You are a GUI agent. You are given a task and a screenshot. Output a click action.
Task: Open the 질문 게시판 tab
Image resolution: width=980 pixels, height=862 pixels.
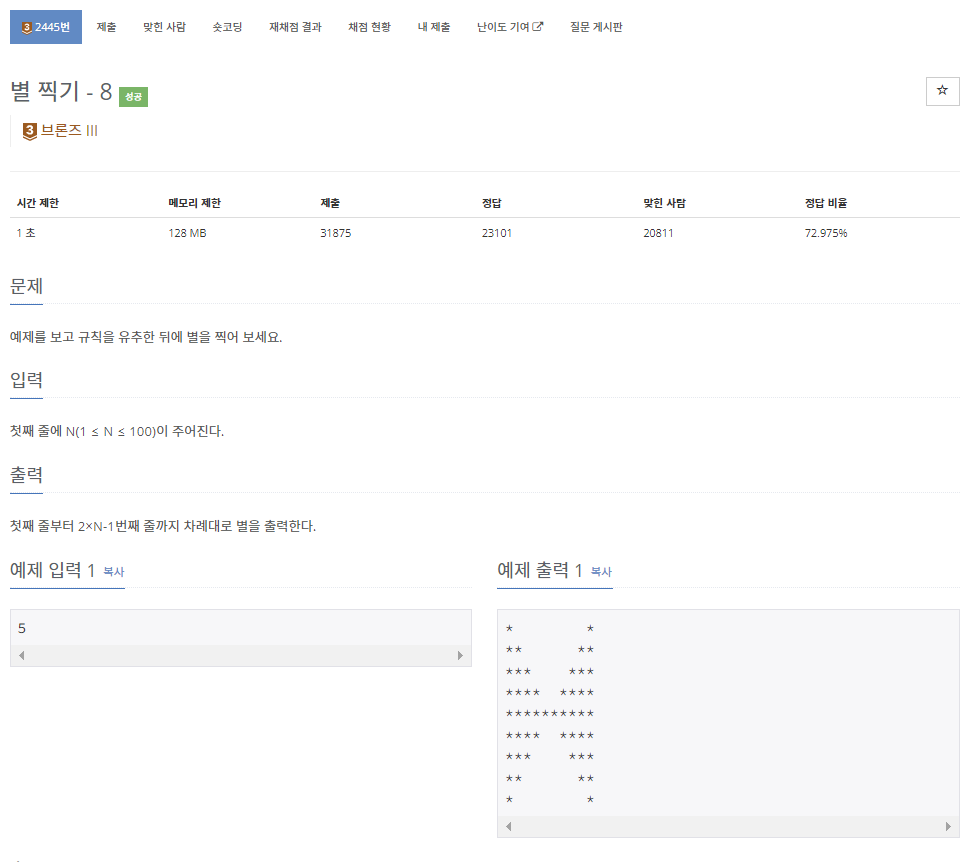(x=596, y=27)
